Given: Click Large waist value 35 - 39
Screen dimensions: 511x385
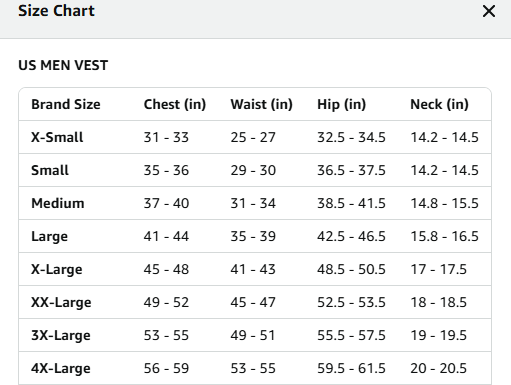Looking at the screenshot, I should tap(253, 236).
